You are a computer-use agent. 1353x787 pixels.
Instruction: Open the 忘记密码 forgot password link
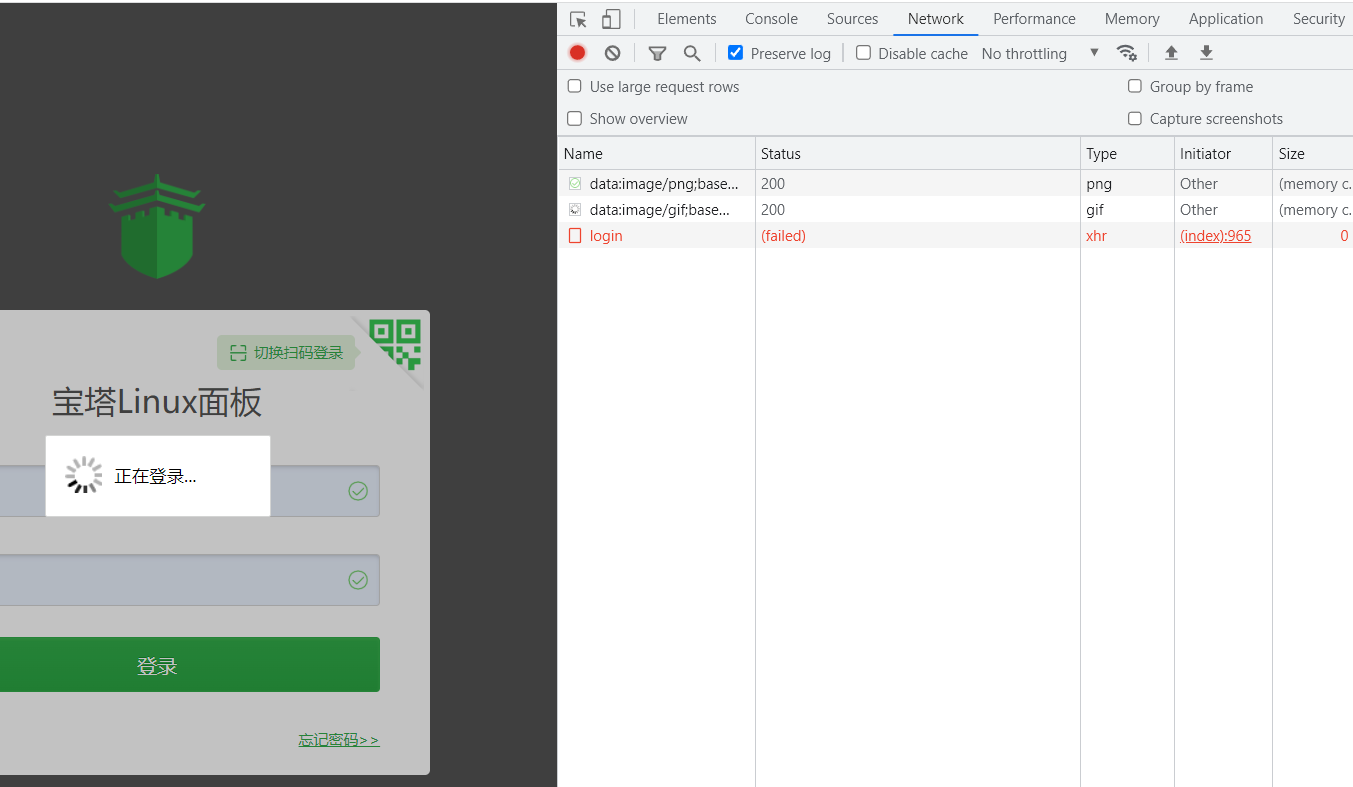339,740
